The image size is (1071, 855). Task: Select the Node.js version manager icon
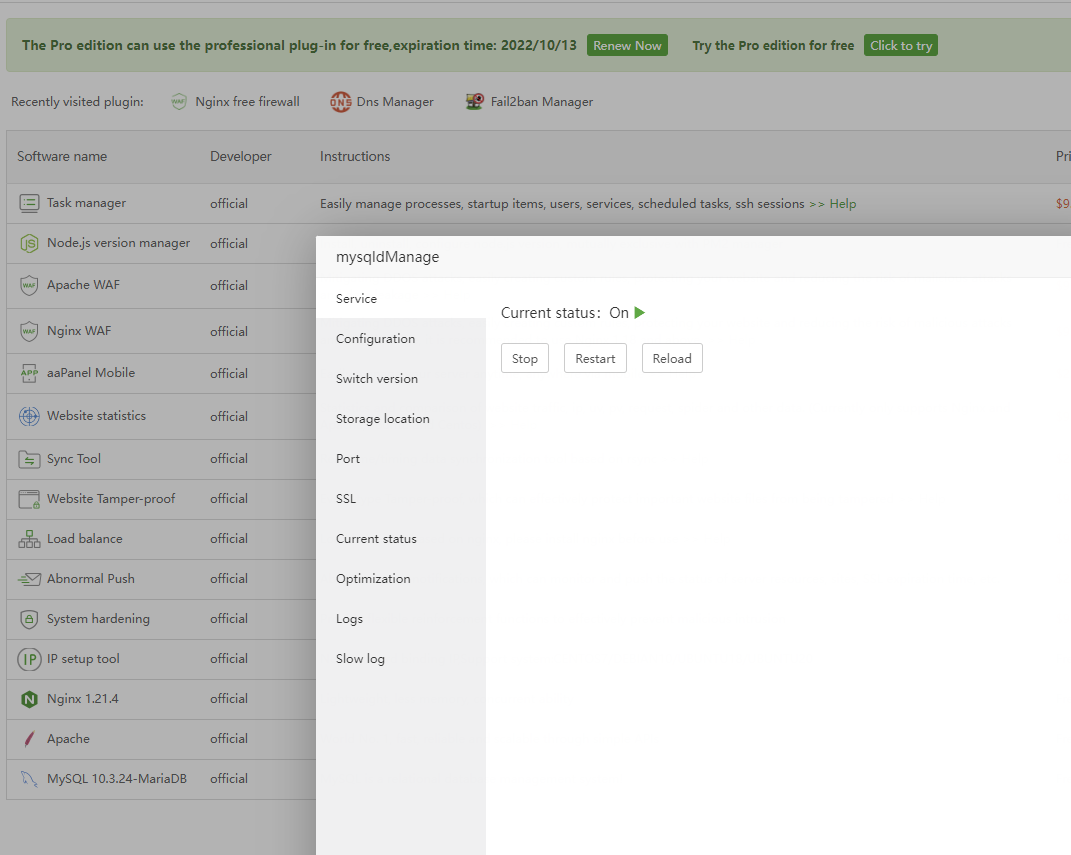(x=28, y=243)
